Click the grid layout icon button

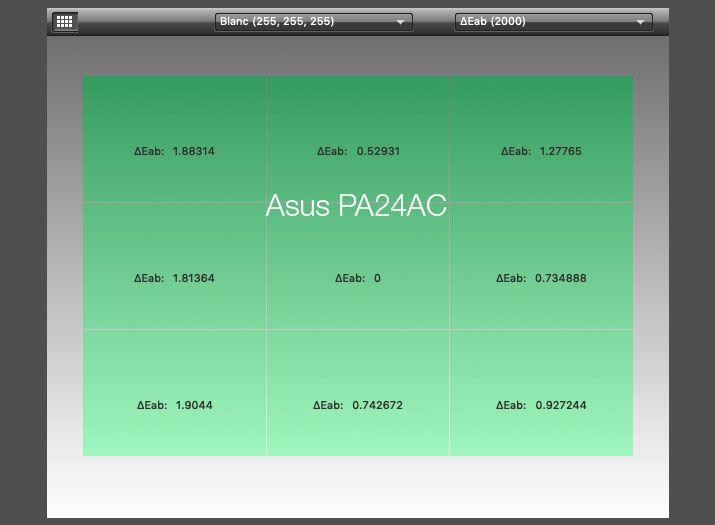[x=64, y=21]
